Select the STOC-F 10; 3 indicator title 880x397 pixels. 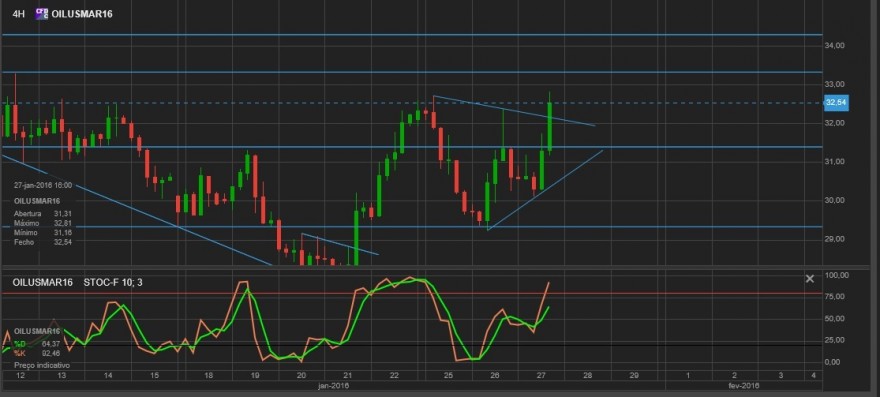[x=112, y=282]
